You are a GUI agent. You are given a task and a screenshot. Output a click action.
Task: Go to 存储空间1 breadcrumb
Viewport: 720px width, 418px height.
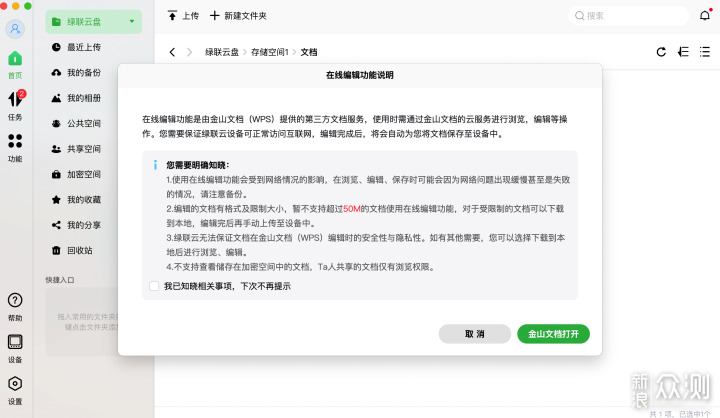point(270,52)
